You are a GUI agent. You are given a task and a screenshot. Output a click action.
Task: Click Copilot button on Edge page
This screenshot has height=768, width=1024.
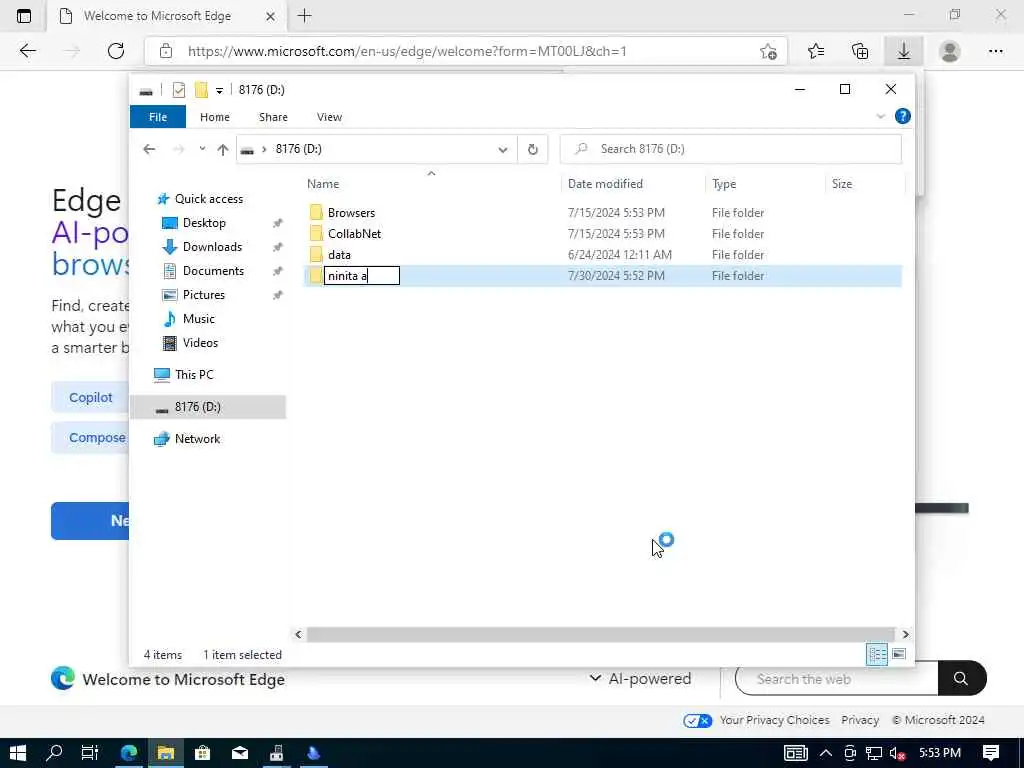91,398
